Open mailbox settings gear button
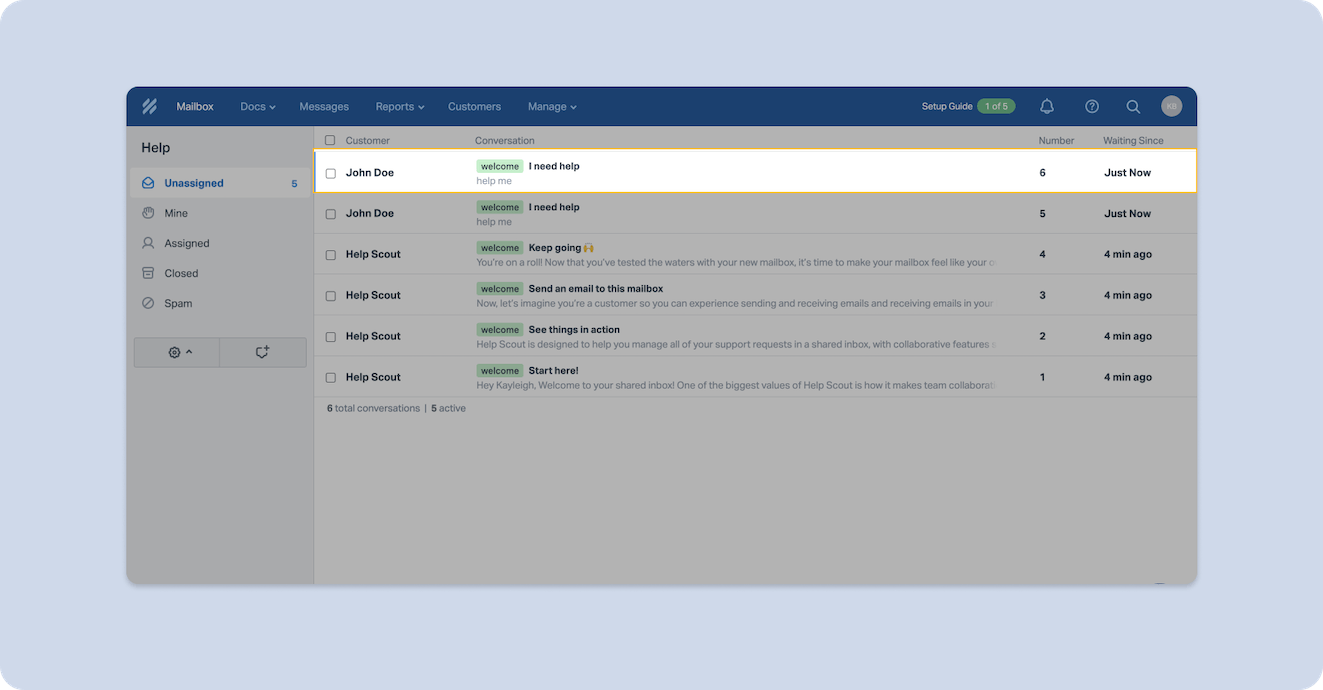1323x690 pixels. 177,352
